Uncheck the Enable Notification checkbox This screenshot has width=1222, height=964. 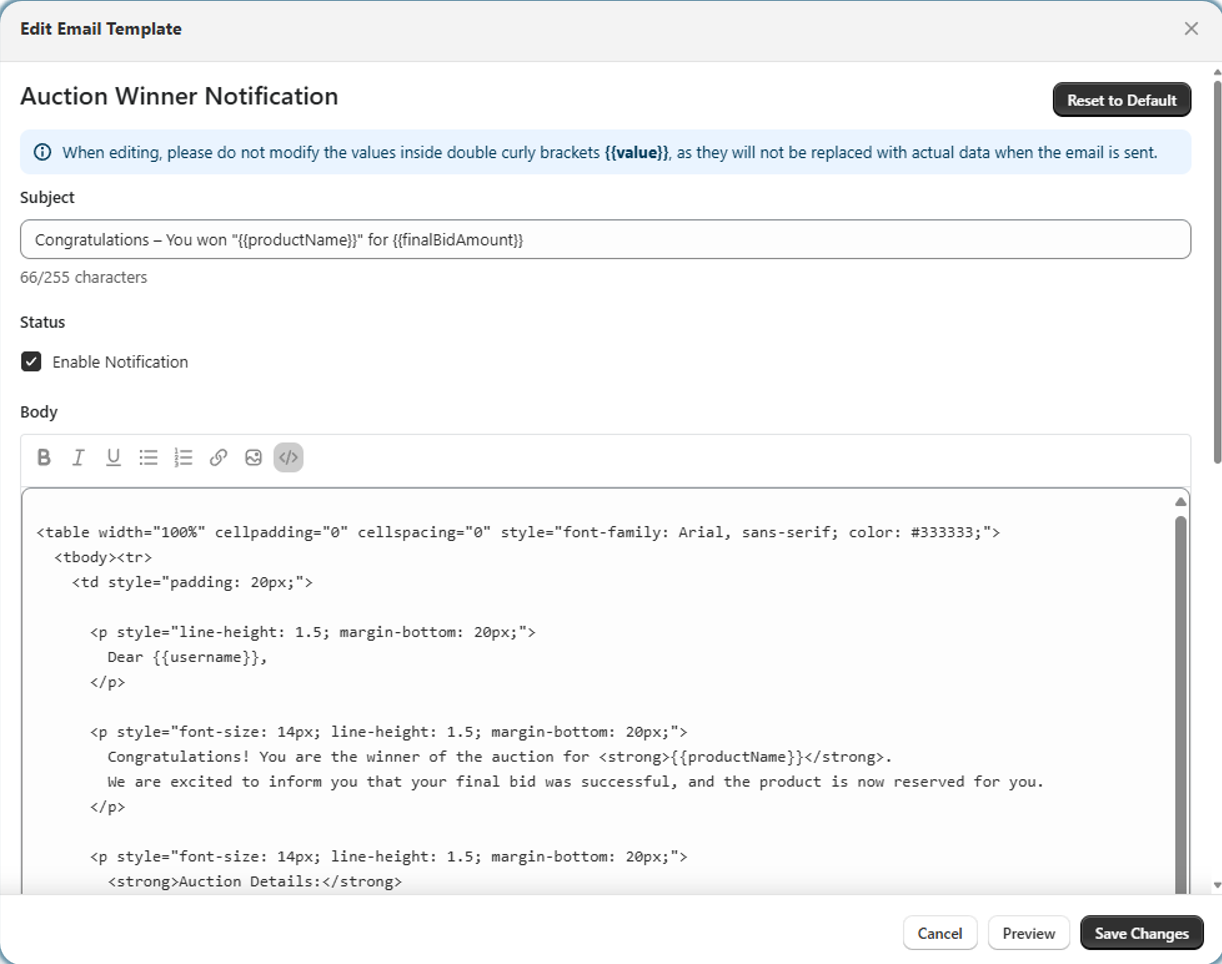tap(32, 362)
